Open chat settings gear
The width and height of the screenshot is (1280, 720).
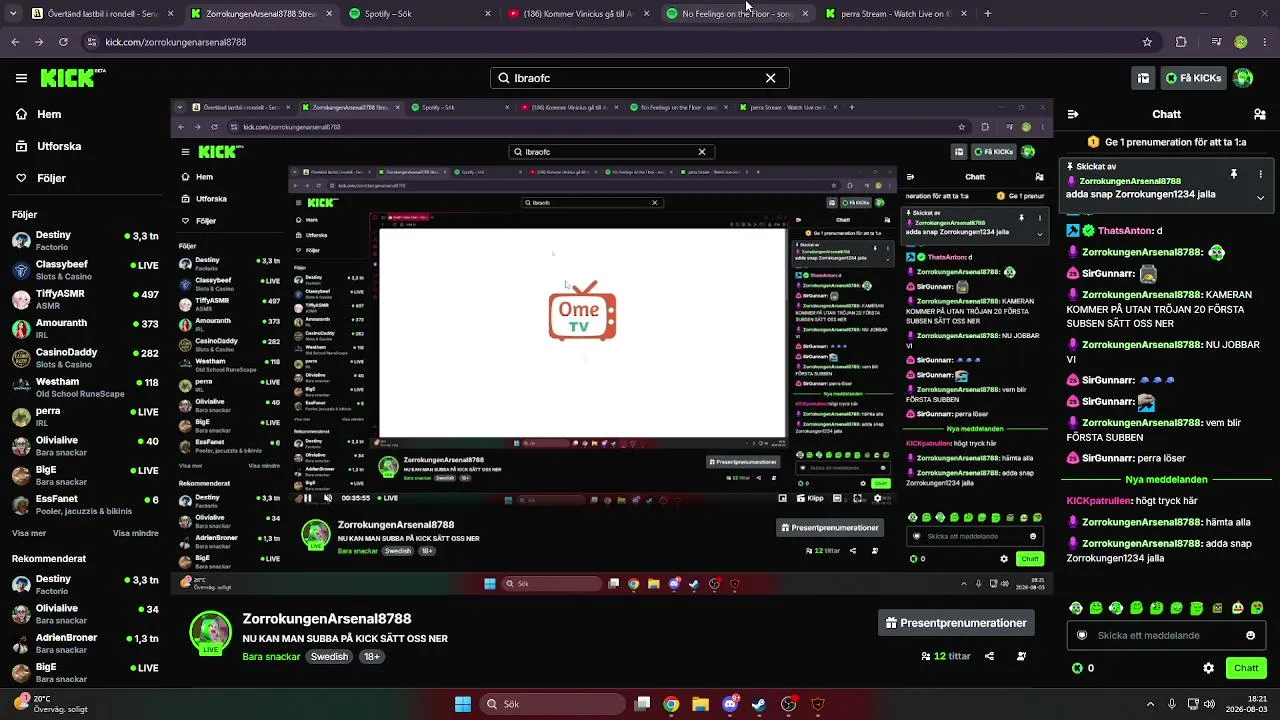(1209, 668)
